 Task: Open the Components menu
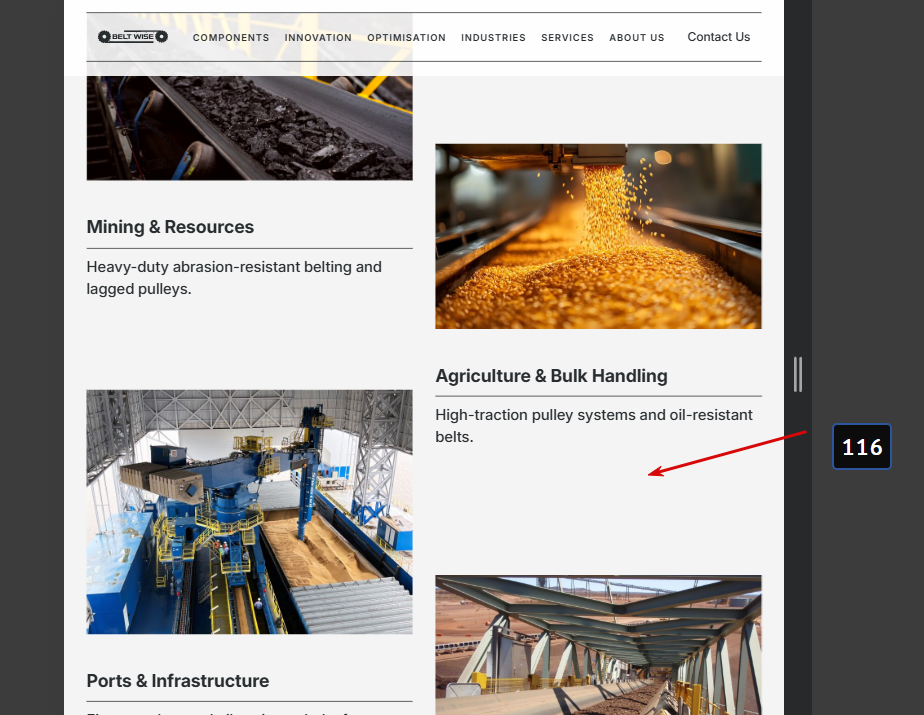tap(231, 38)
